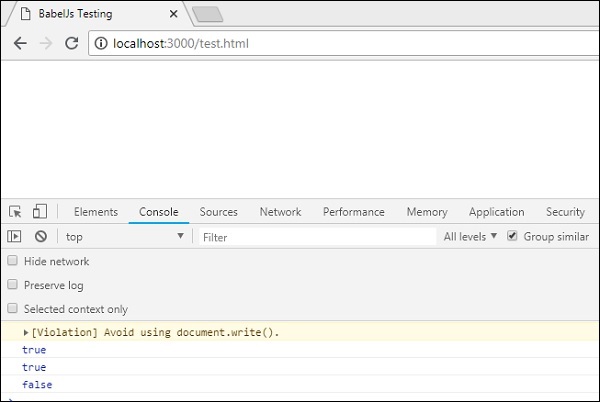
Task: Switch to the Network tab
Action: 280,212
